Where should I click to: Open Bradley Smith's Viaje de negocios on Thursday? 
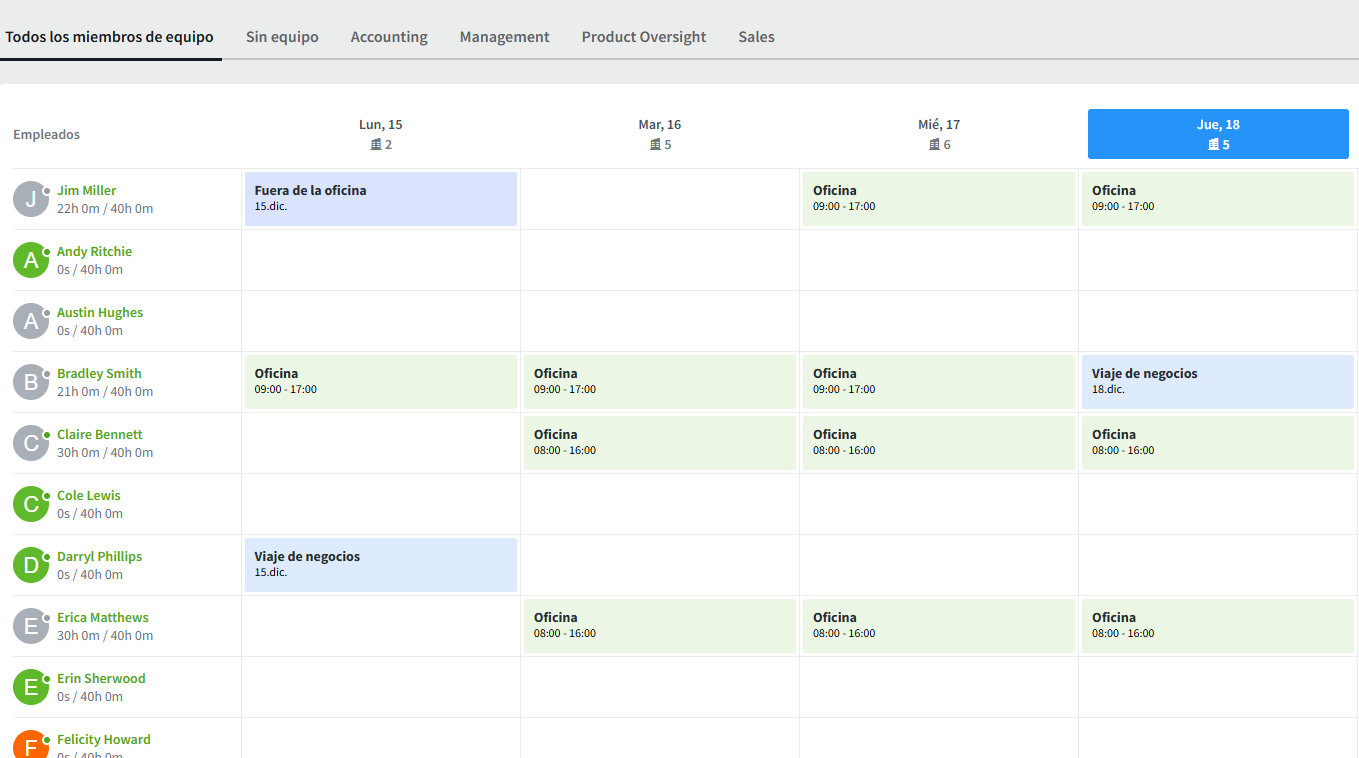1217,382
